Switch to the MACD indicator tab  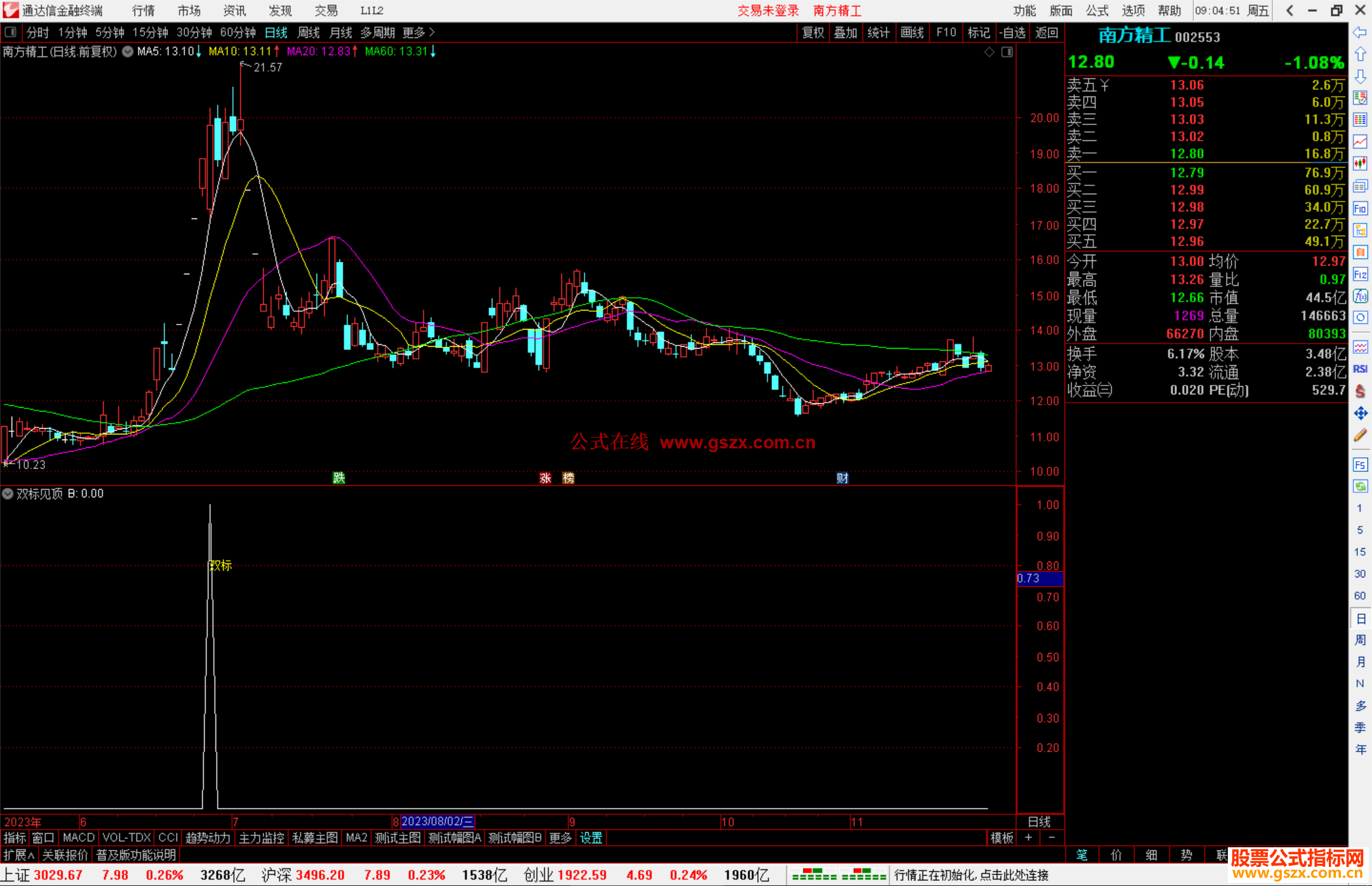point(78,838)
